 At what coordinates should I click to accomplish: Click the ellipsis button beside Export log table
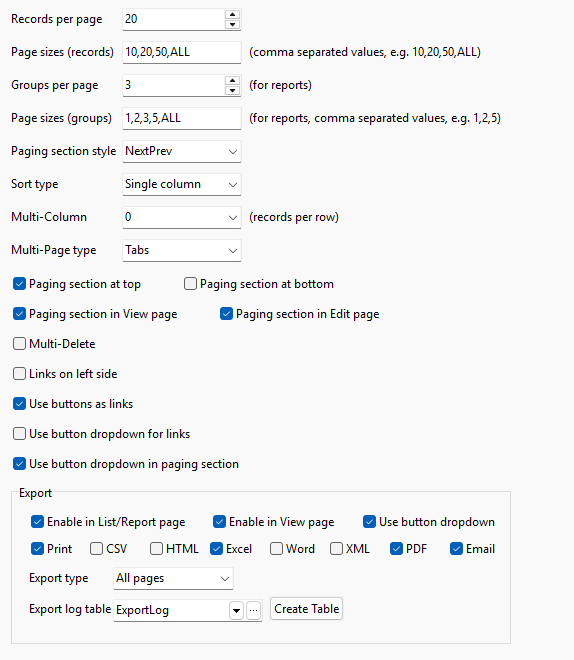(x=253, y=610)
